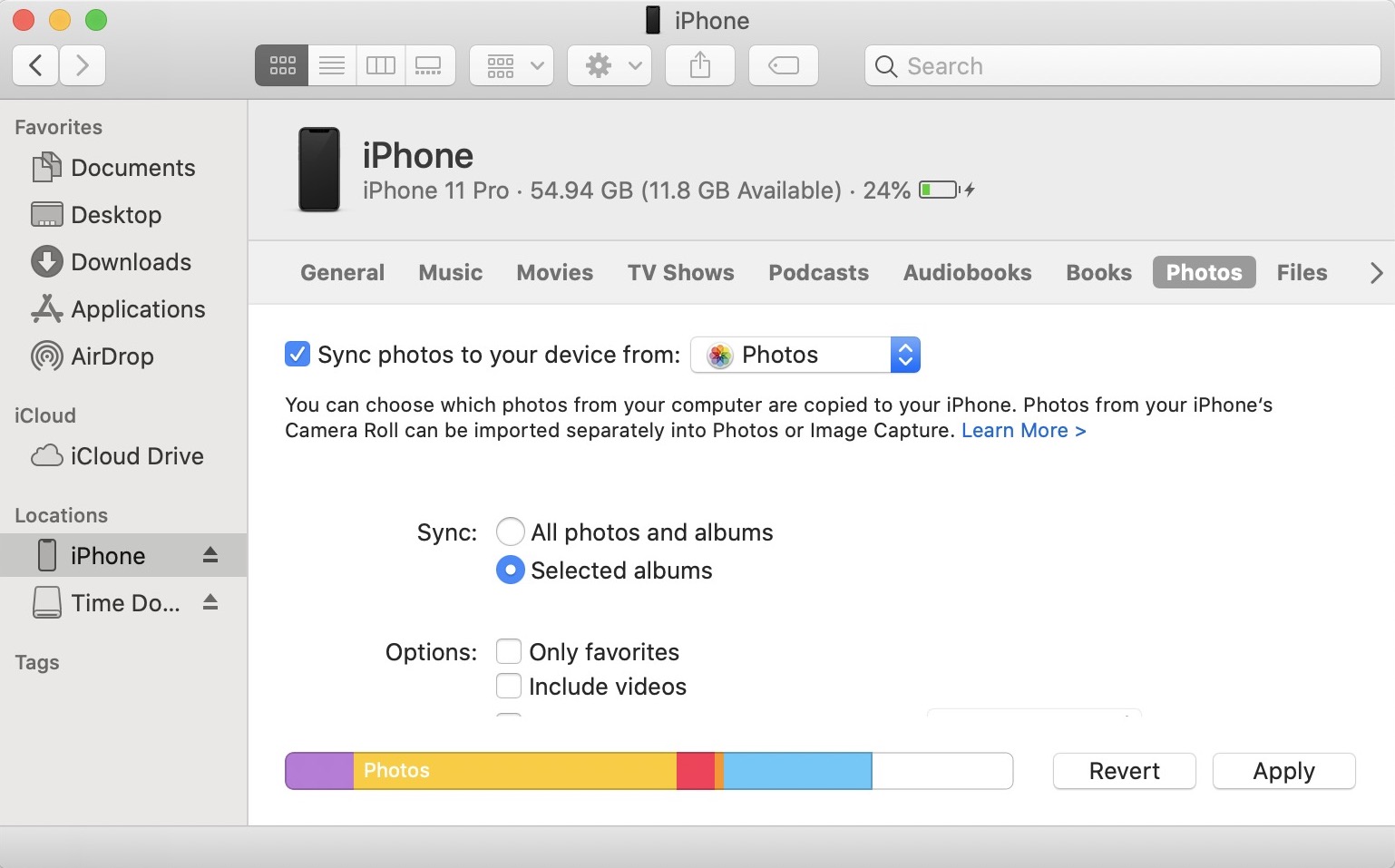1395x868 pixels.
Task: Open the group-by arrangement dropdown
Action: pyautogui.click(x=512, y=65)
